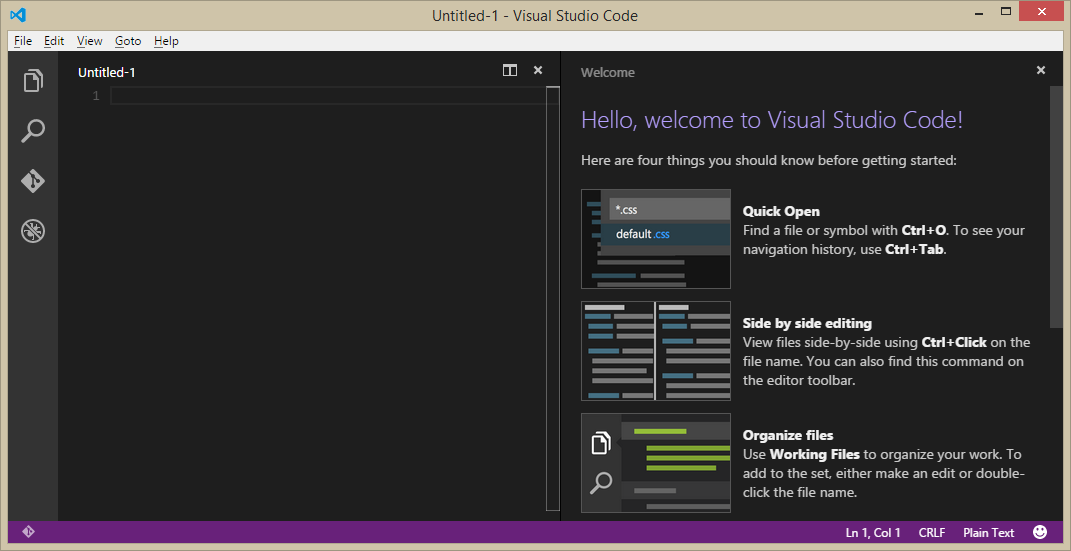Image resolution: width=1071 pixels, height=551 pixels.
Task: Open the Explorer view in the activity bar
Action: click(x=33, y=81)
